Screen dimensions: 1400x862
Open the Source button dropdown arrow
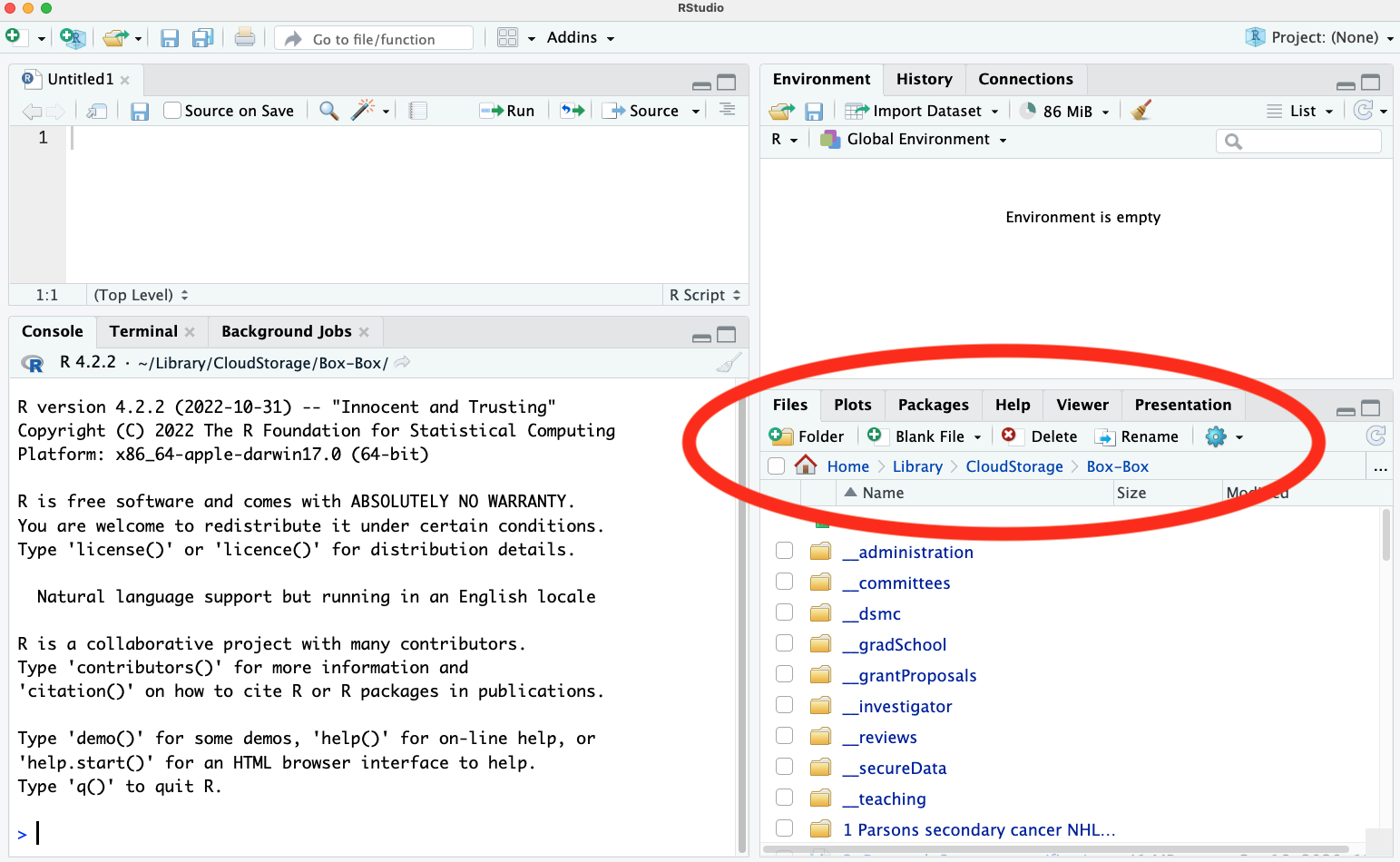tap(696, 111)
